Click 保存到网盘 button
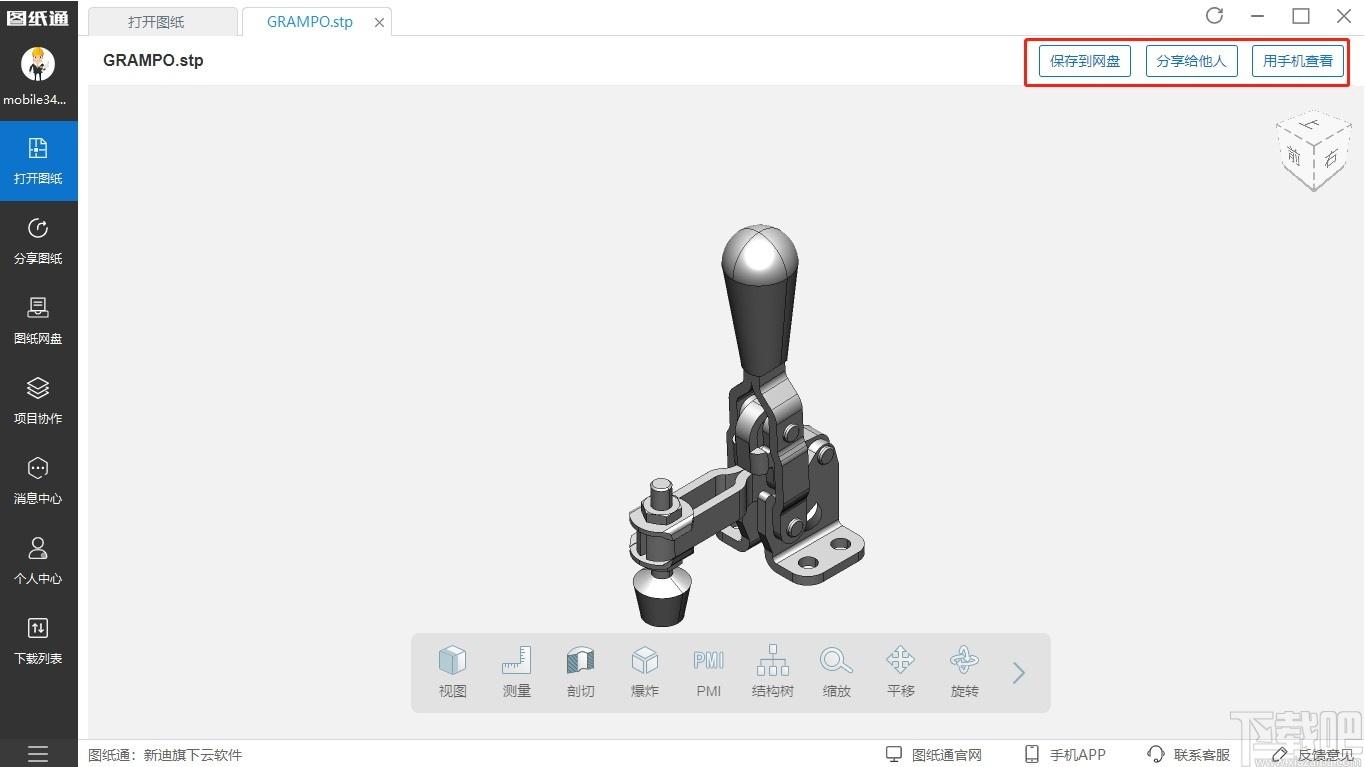The width and height of the screenshot is (1365, 767). (1085, 61)
